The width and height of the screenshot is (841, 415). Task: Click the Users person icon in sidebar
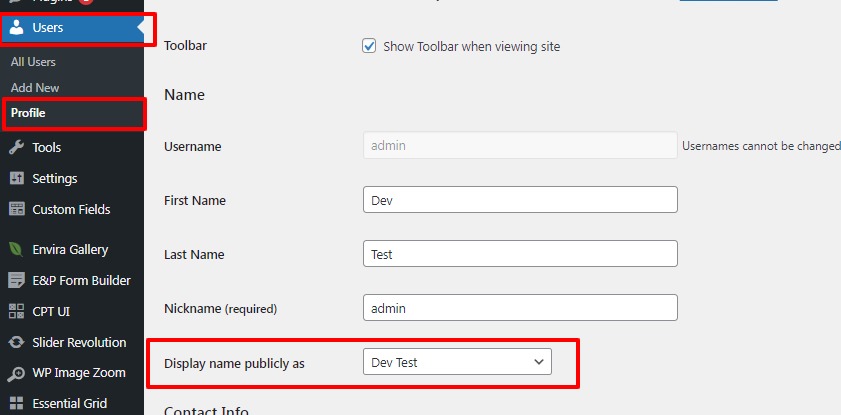click(x=16, y=28)
